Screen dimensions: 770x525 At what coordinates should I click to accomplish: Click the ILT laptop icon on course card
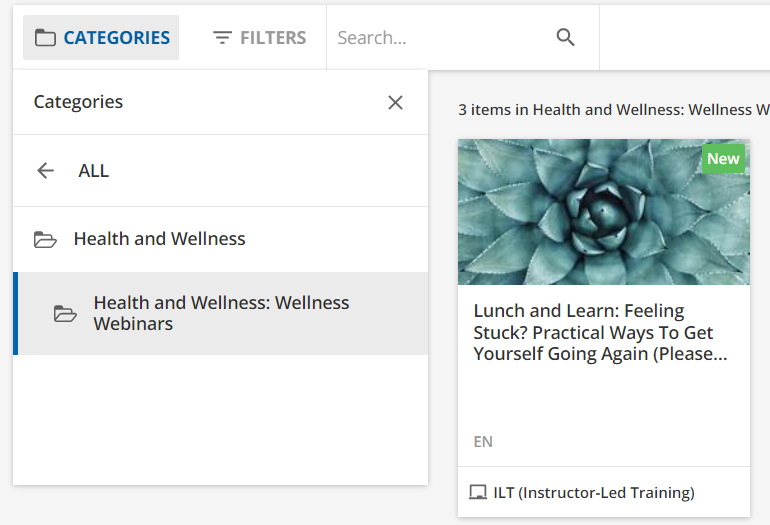click(x=477, y=492)
